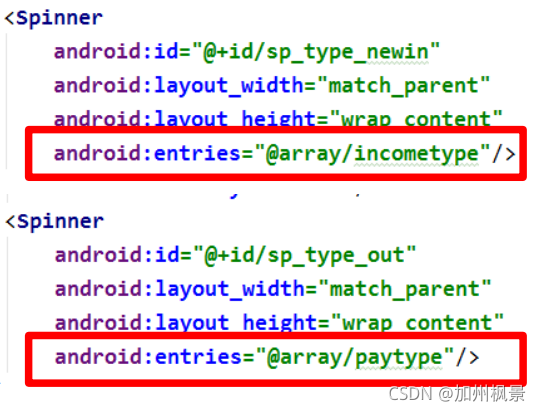Image resolution: width=541 pixels, height=411 pixels.
Task: Click second spinner's wrap_content height value
Action: [417, 322]
